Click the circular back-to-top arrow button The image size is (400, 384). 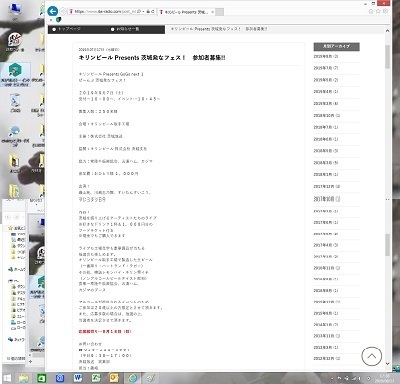[x=372, y=356]
